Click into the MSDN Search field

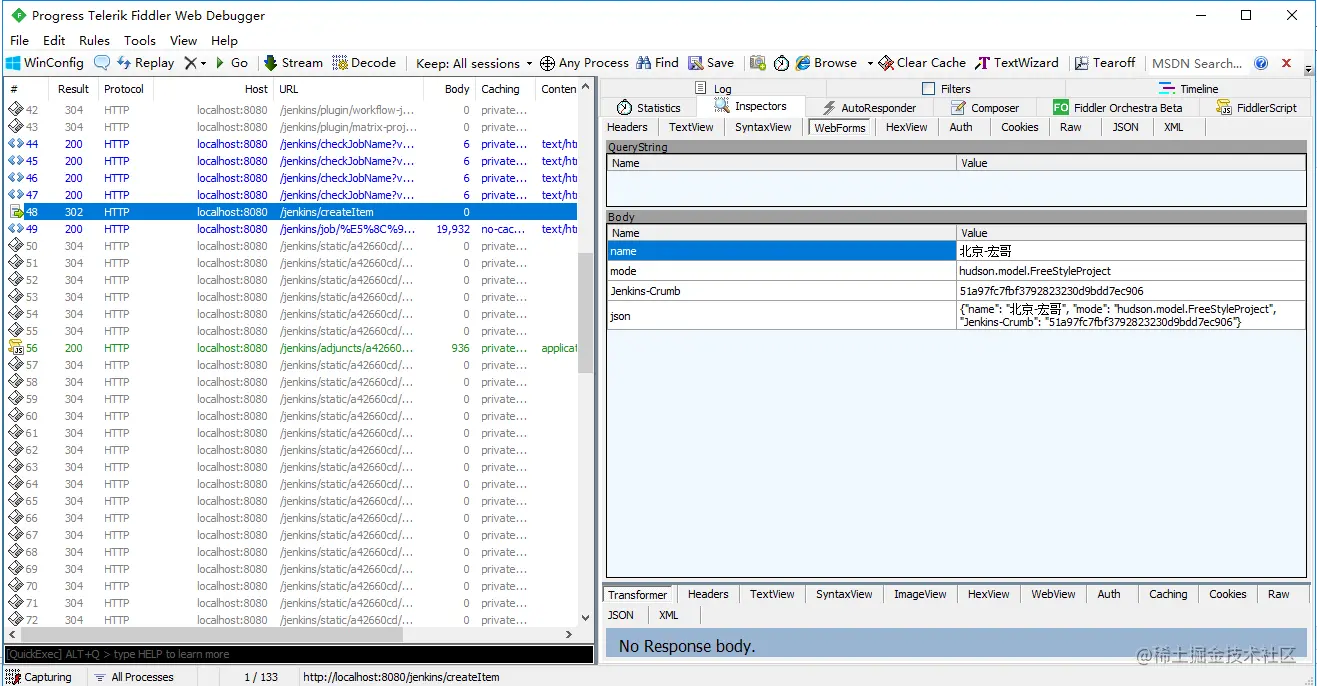[1198, 63]
